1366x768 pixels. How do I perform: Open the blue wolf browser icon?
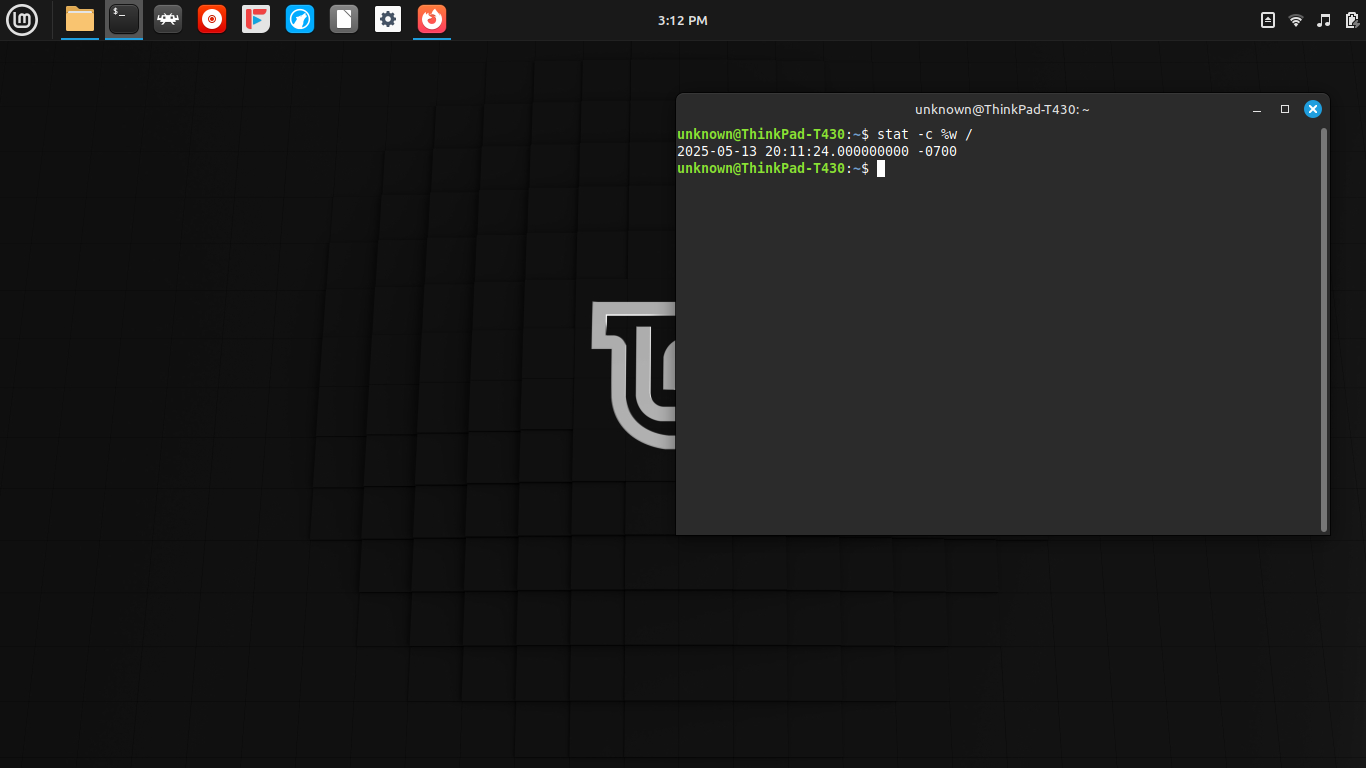300,19
